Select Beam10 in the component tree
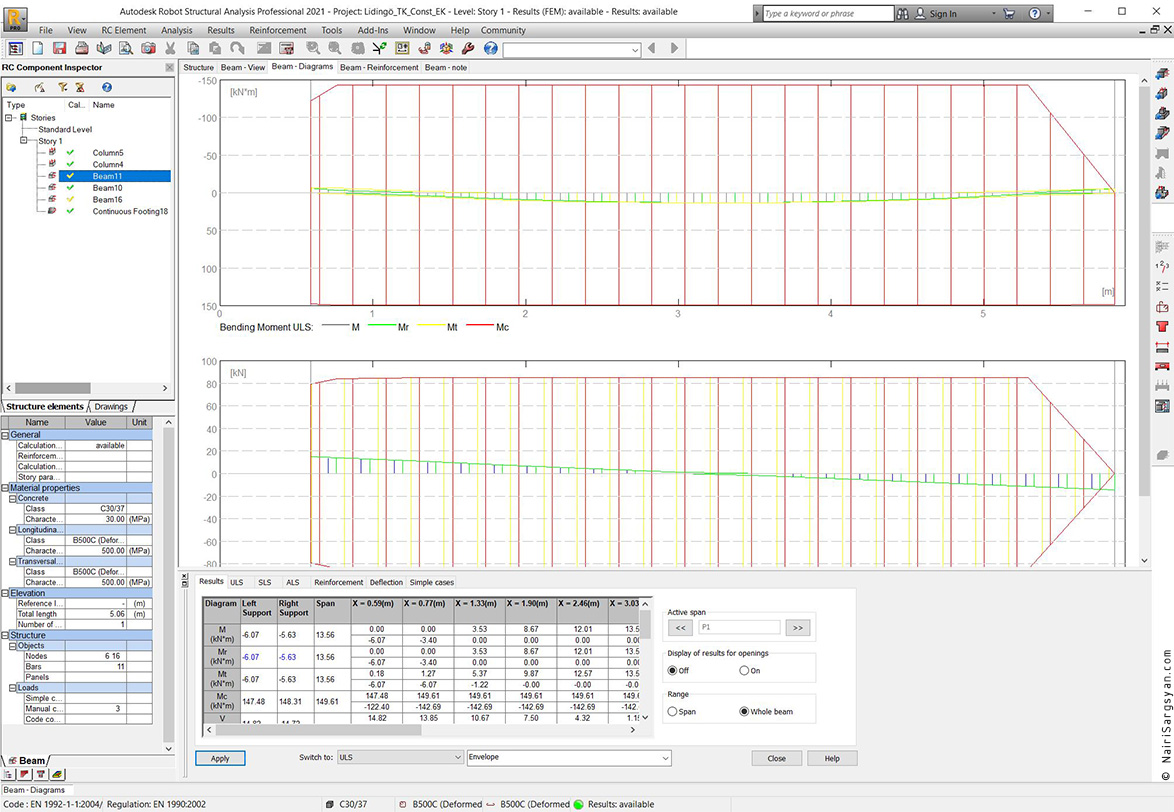 [107, 188]
